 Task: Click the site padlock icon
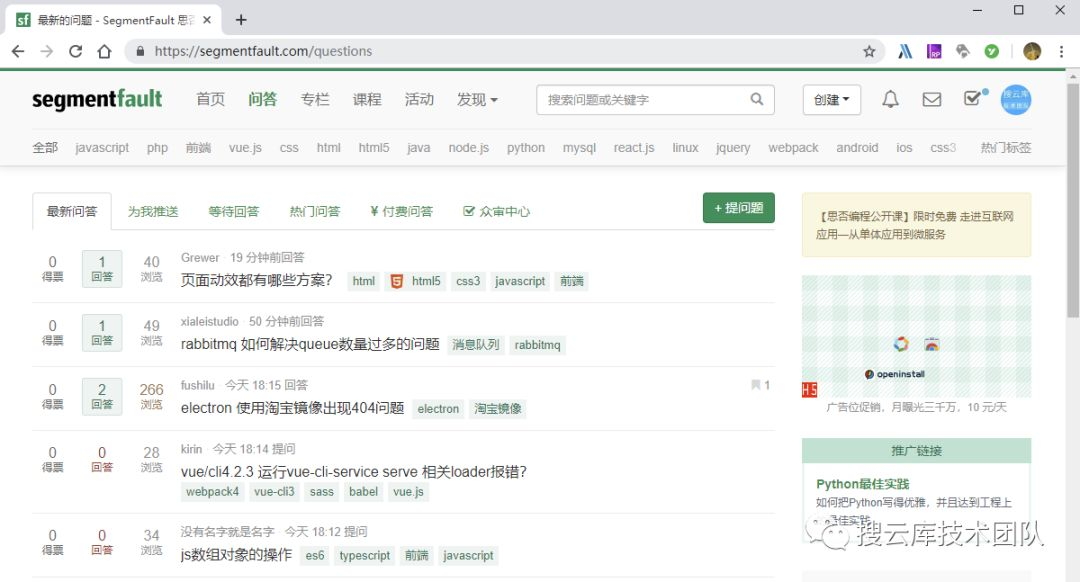[x=141, y=51]
